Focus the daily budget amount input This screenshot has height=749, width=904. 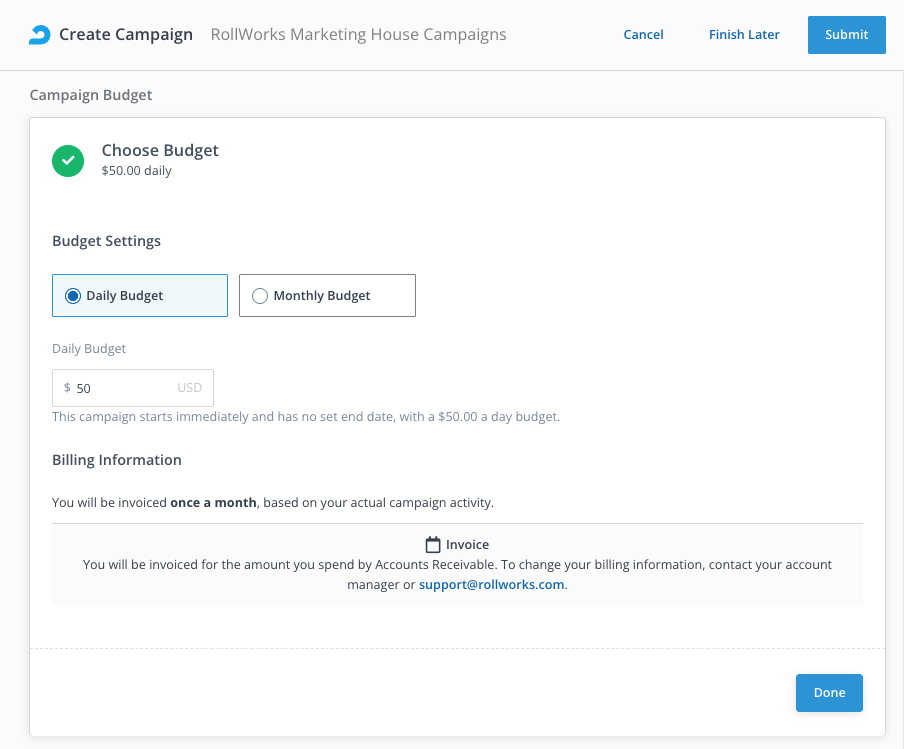120,388
